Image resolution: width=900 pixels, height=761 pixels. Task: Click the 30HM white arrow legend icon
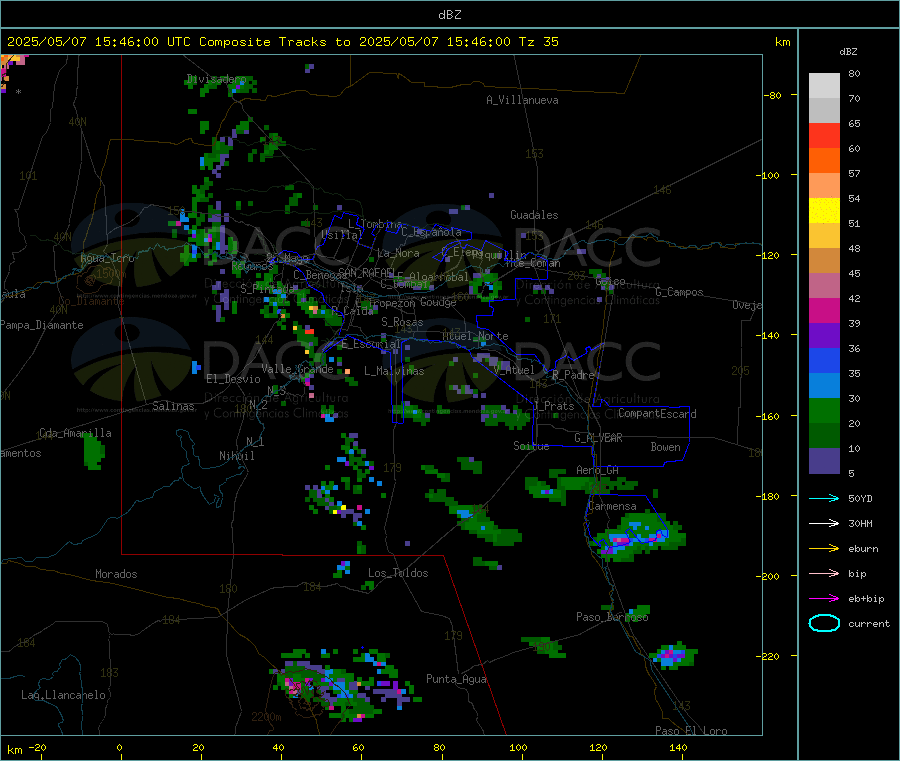pos(824,523)
